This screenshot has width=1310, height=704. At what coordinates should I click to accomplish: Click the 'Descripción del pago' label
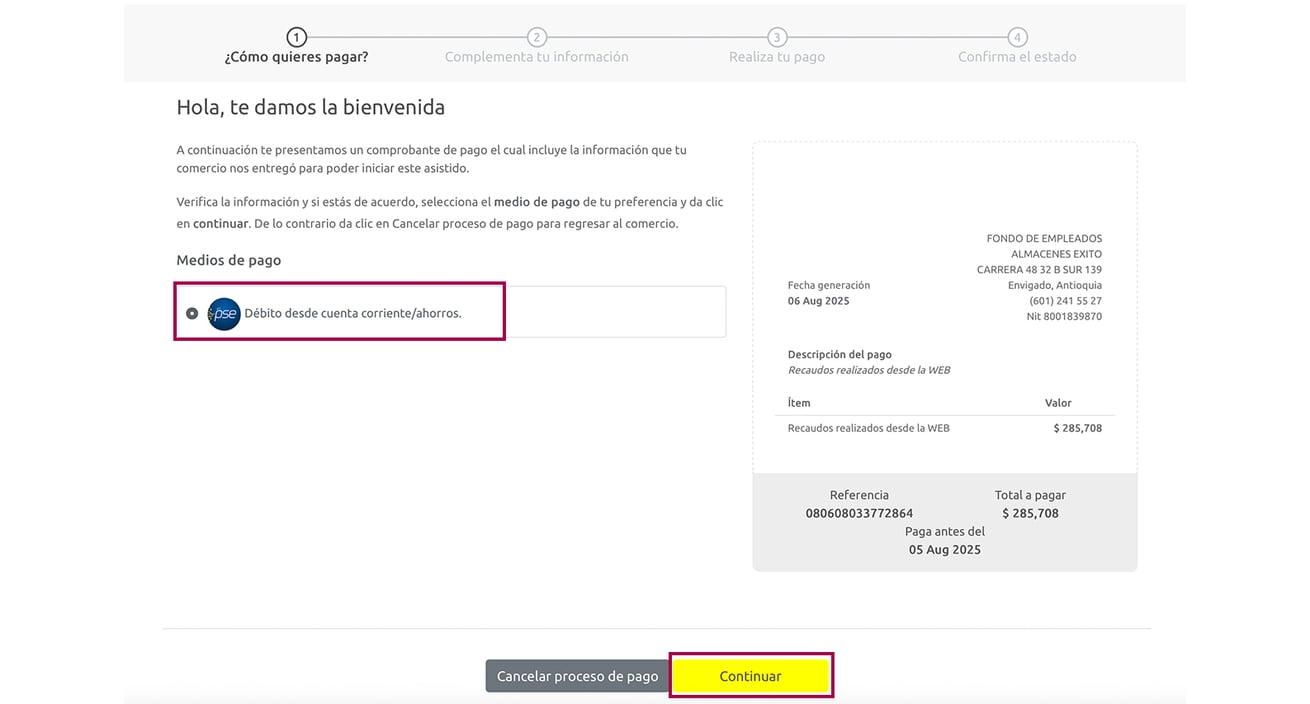(839, 354)
